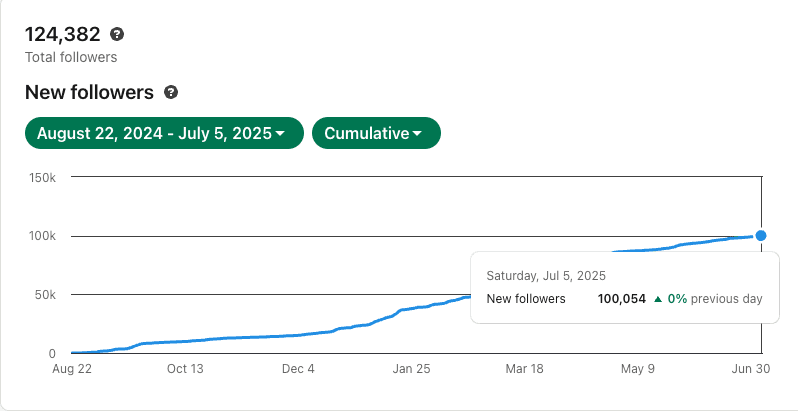Click the 150k label on the y-axis
The height and width of the screenshot is (411, 798).
[x=43, y=178]
